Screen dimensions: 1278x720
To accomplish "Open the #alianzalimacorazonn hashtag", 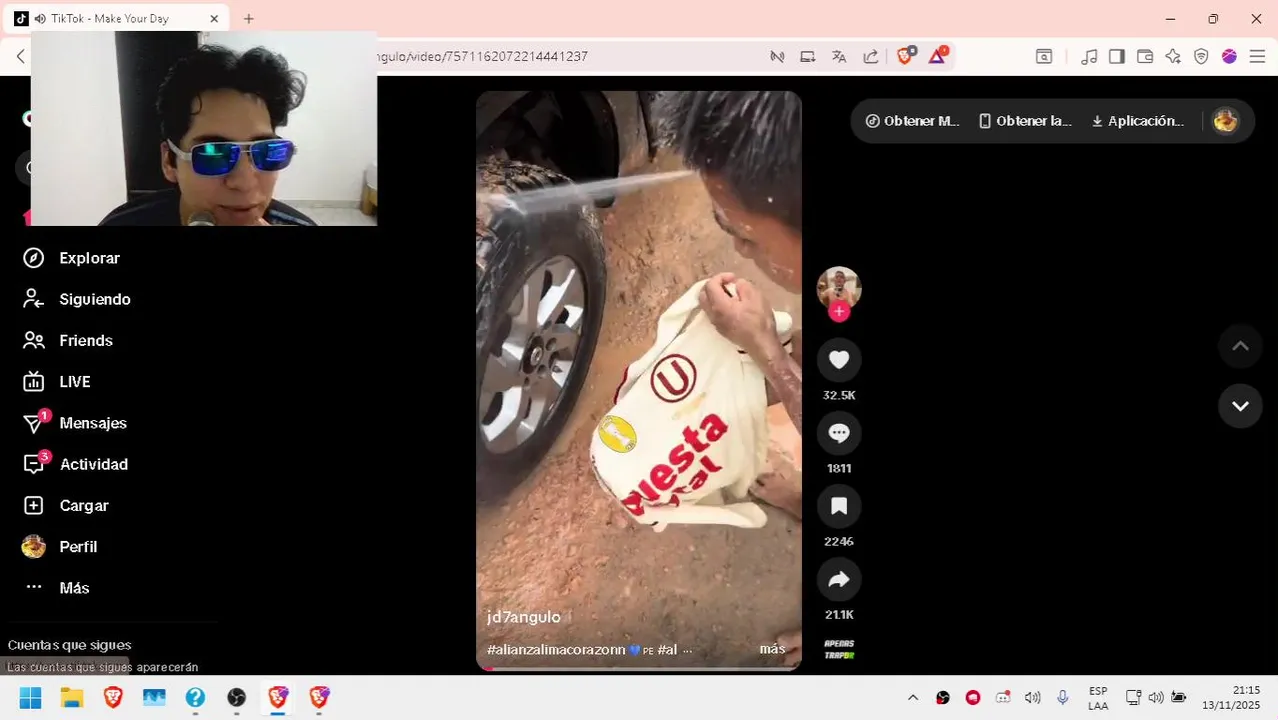I will pos(556,649).
